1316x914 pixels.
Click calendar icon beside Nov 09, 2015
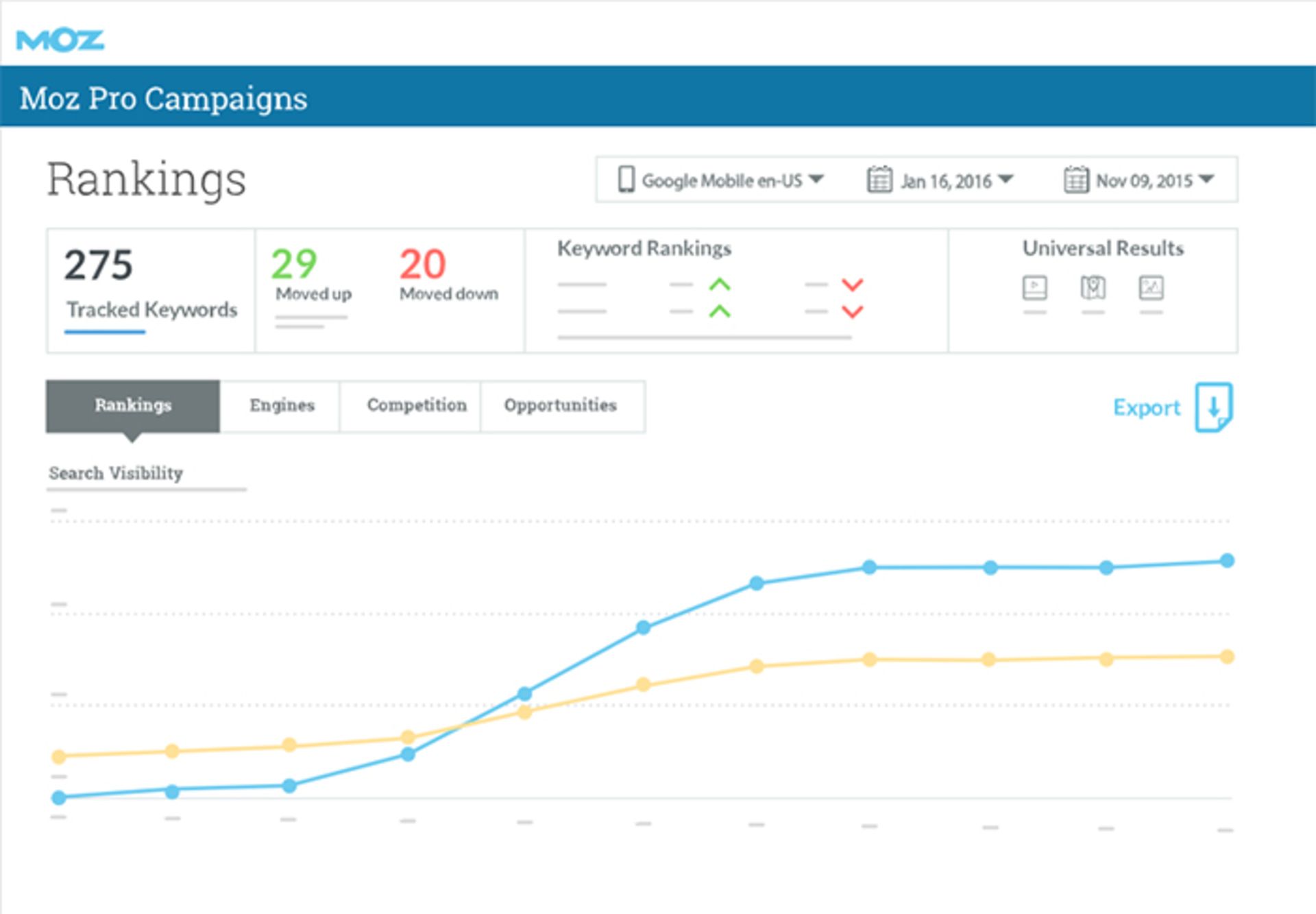point(1075,180)
